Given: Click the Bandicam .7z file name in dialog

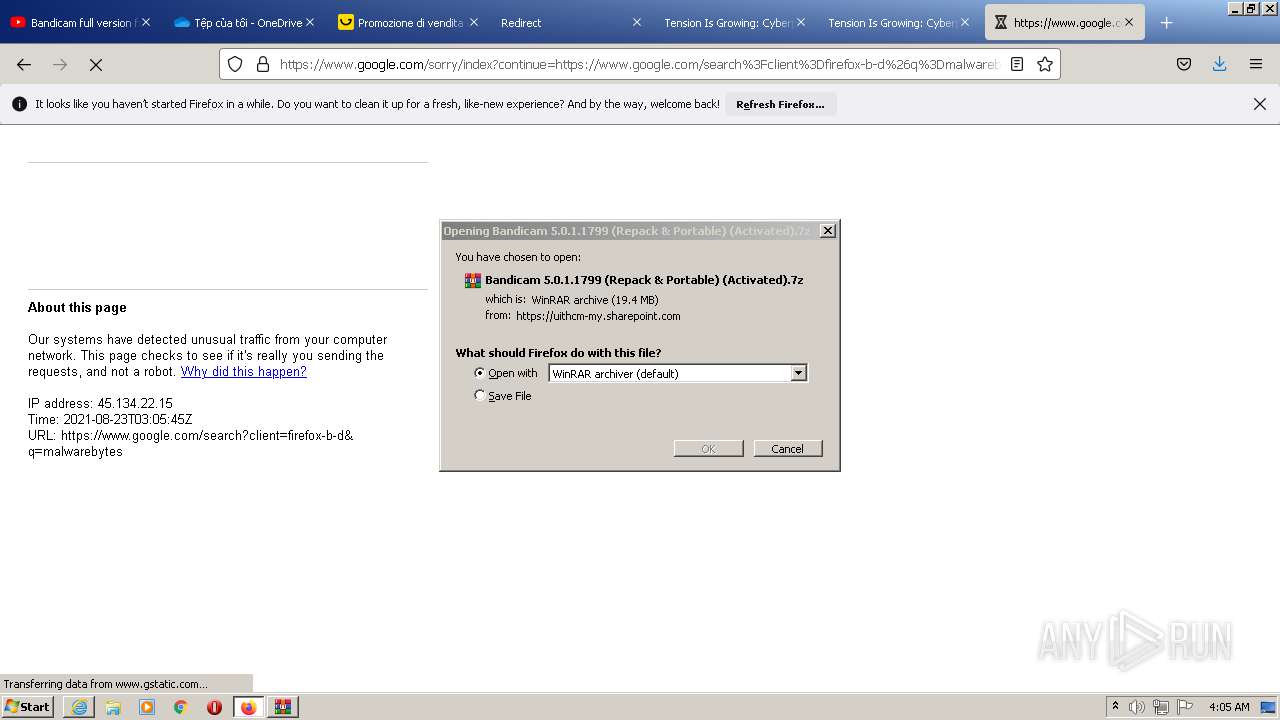Looking at the screenshot, I should [x=644, y=280].
